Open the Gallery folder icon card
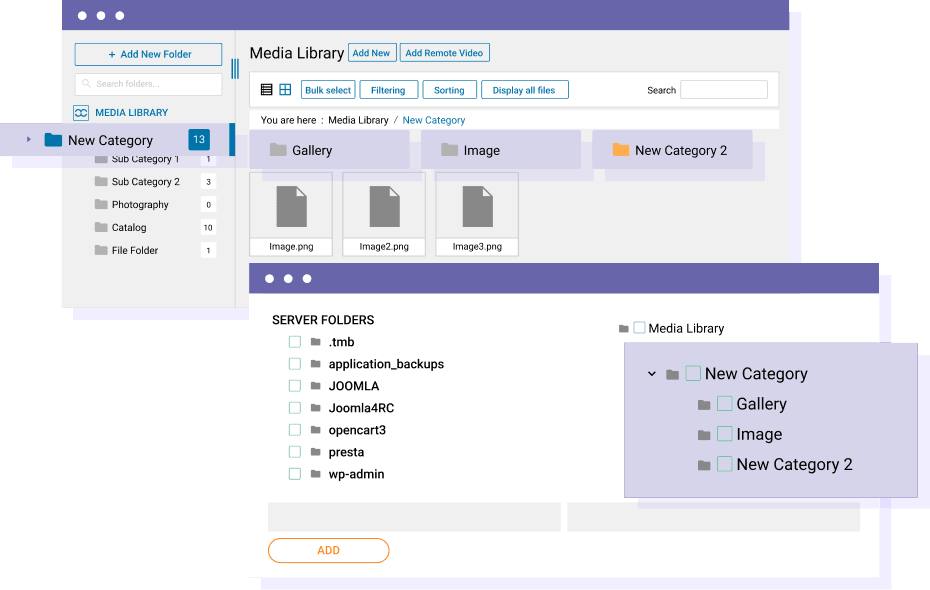The image size is (930, 590). (276, 149)
